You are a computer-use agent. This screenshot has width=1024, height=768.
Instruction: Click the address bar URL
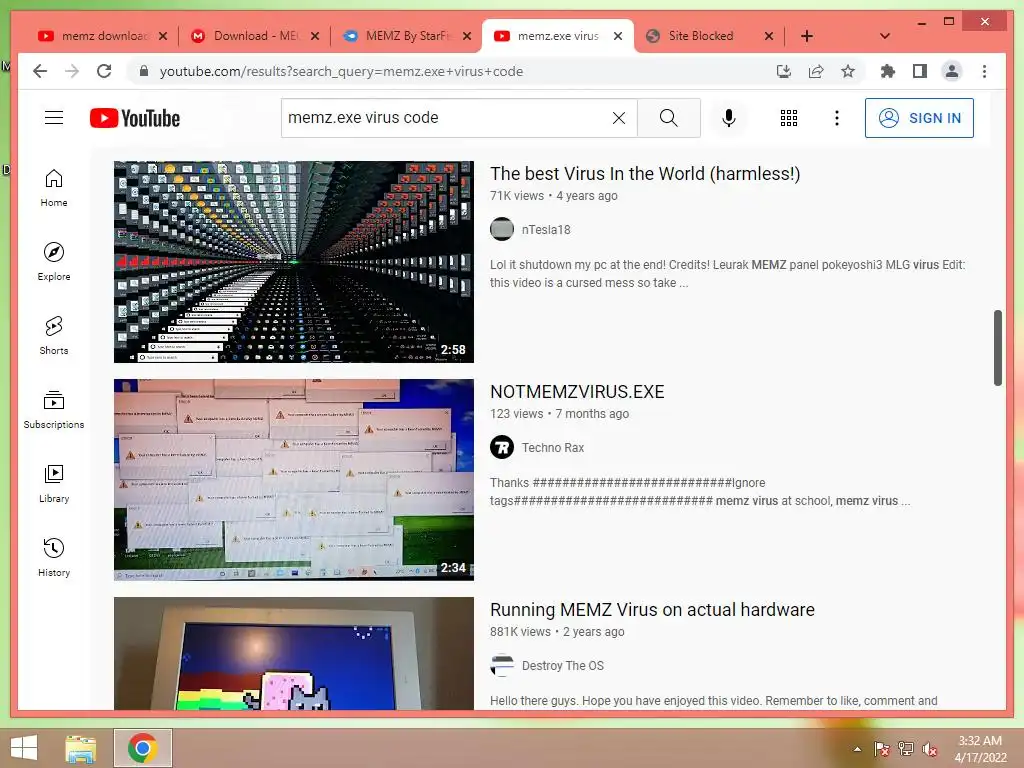coord(341,71)
